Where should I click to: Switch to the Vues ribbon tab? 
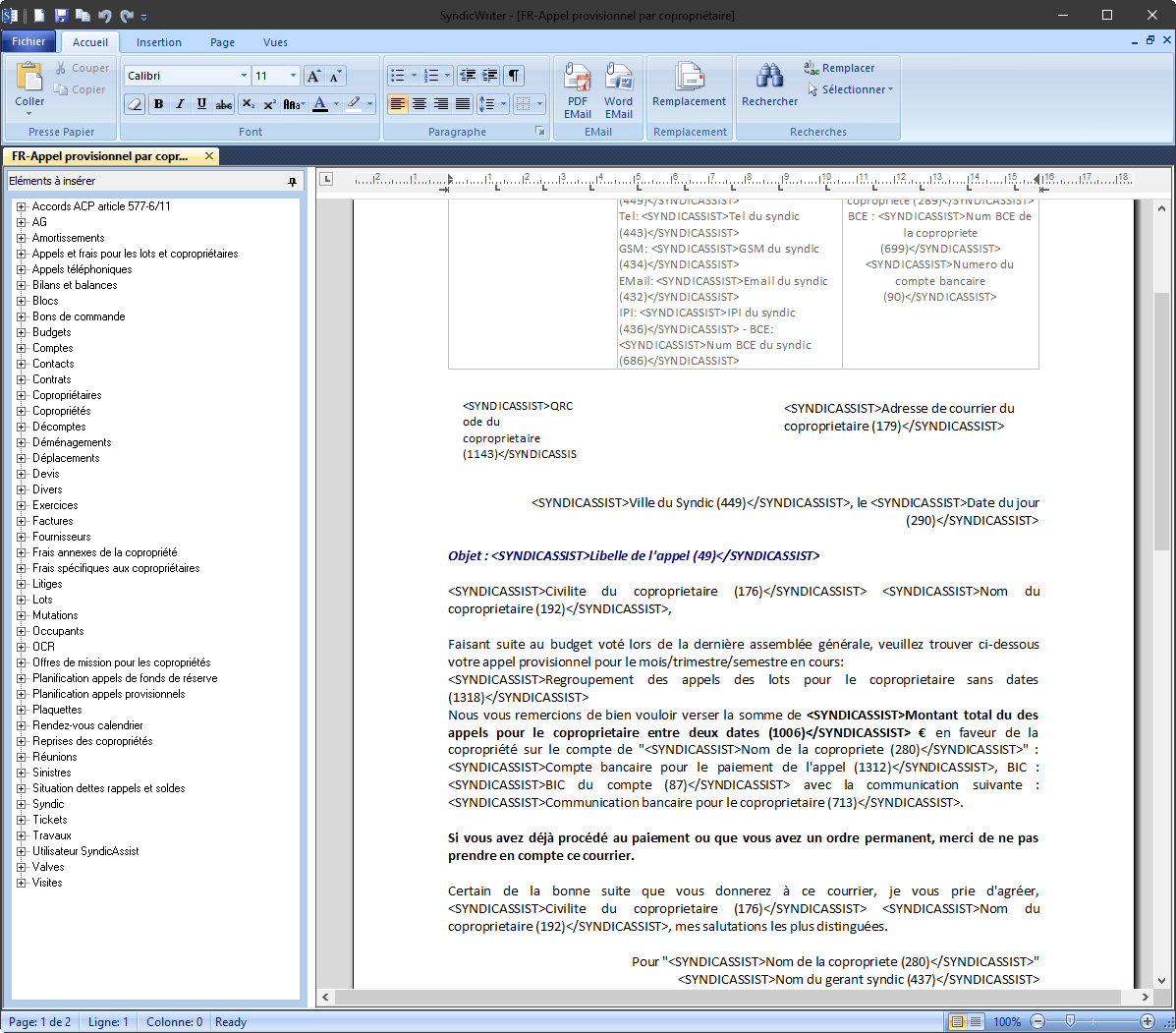[x=275, y=43]
